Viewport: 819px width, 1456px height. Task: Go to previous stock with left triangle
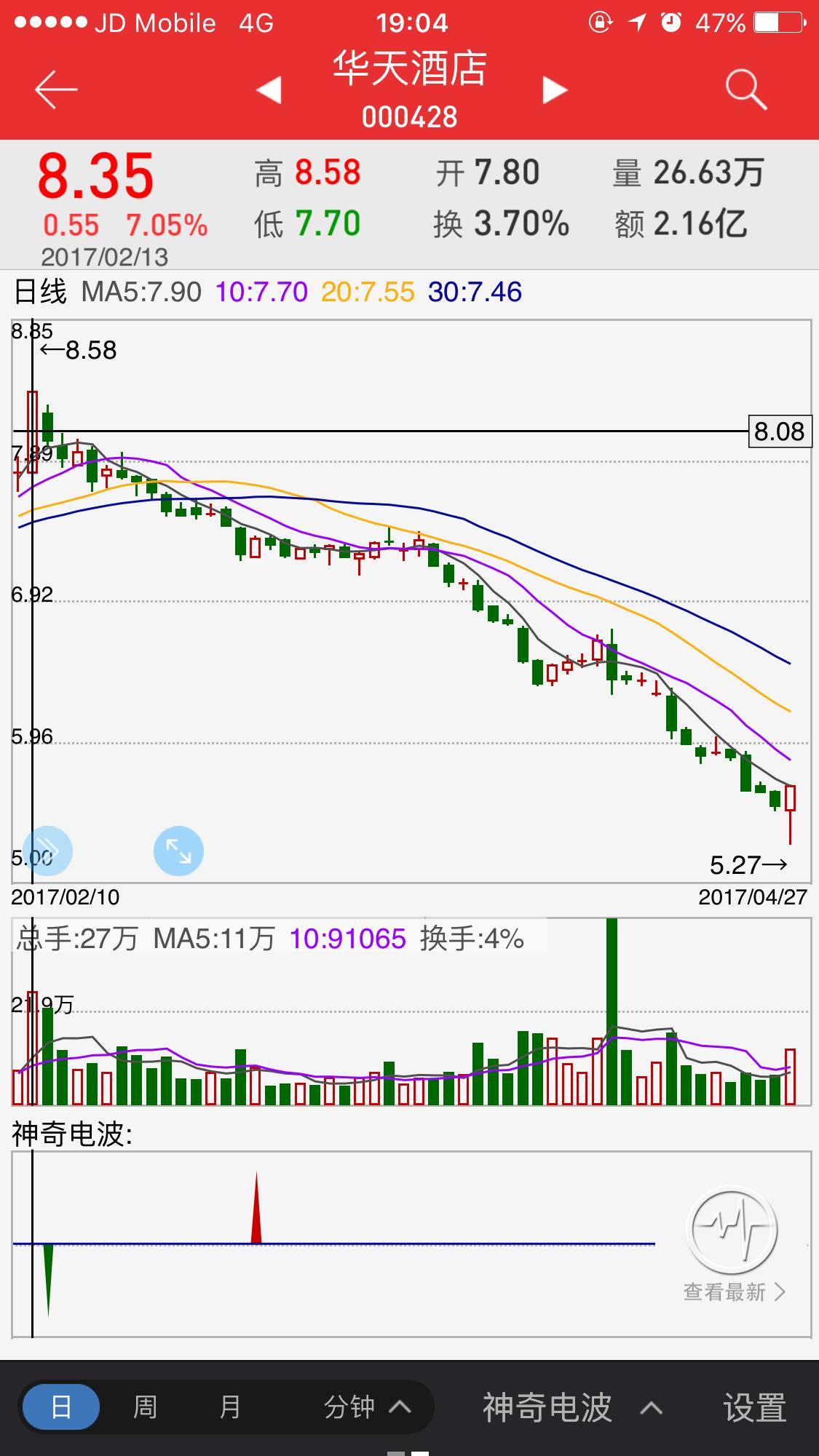pos(269,90)
